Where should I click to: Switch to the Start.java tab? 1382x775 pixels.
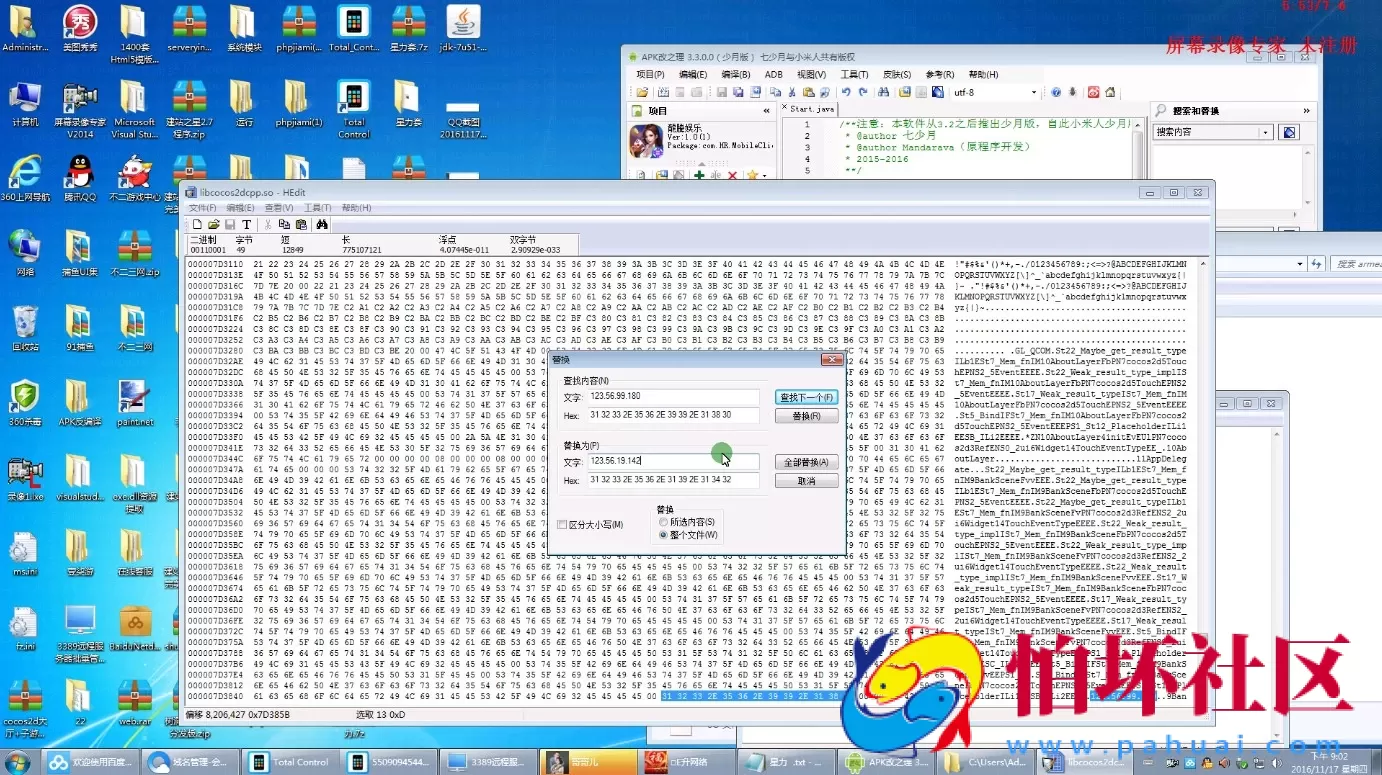[x=810, y=108]
